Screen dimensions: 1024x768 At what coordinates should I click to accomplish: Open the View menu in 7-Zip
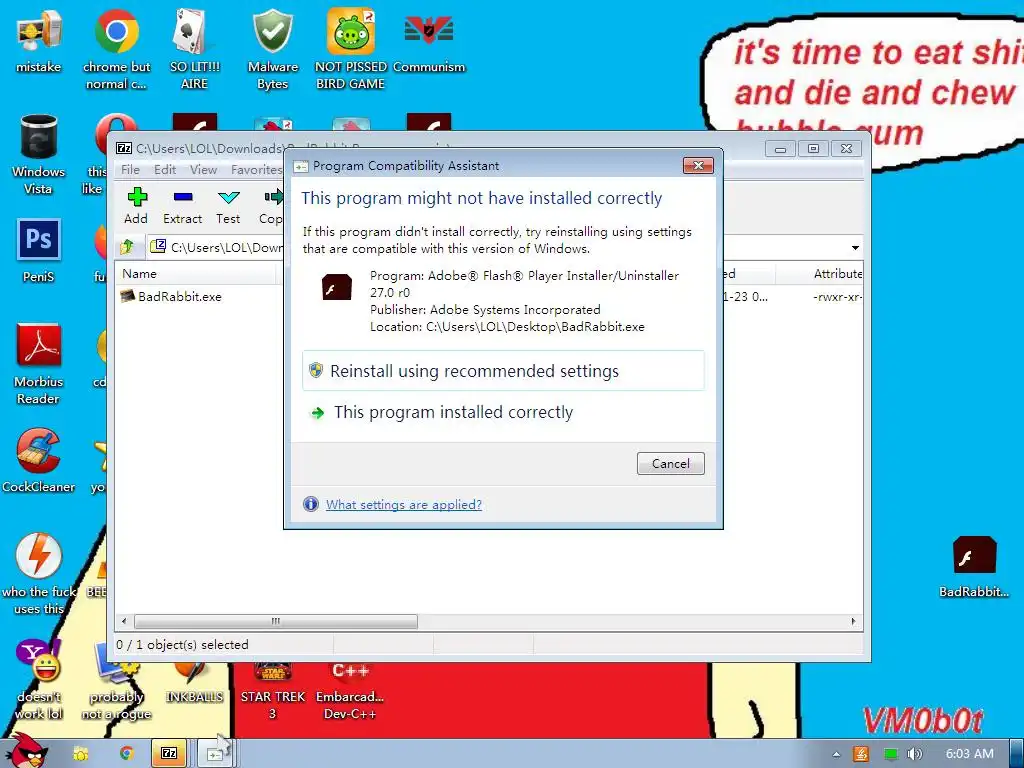pyautogui.click(x=203, y=169)
